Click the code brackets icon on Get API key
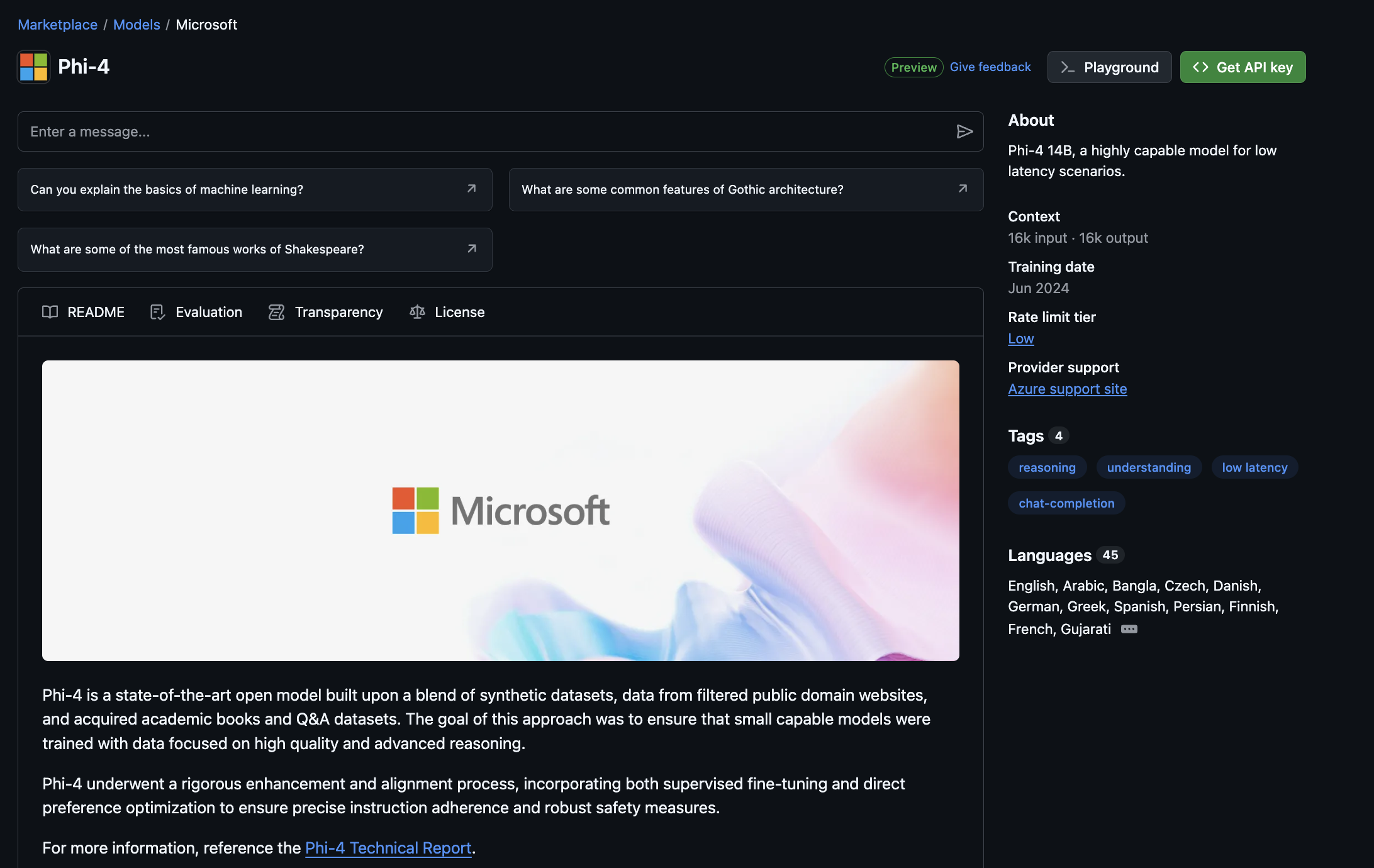Viewport: 1374px width, 868px height. click(1200, 67)
